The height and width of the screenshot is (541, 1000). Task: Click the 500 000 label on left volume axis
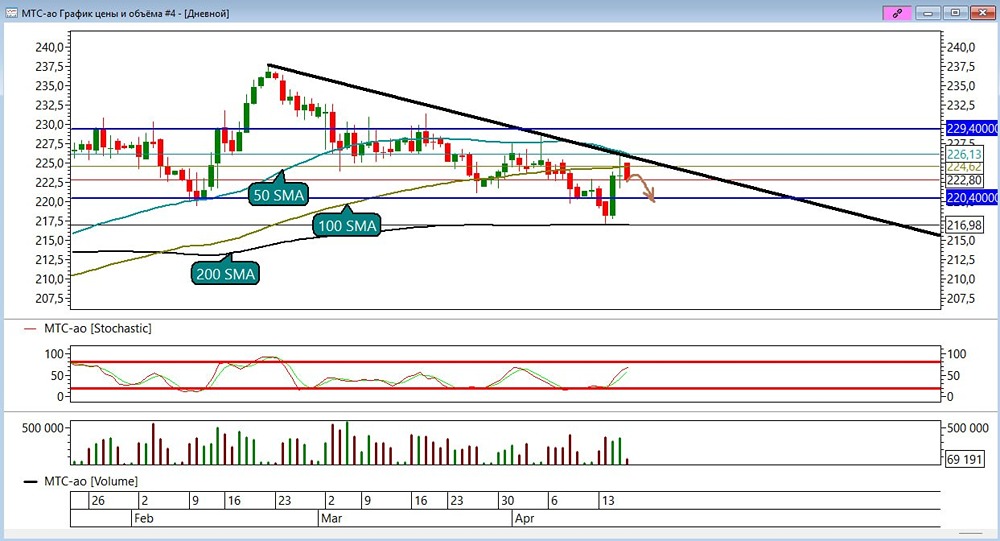43,428
